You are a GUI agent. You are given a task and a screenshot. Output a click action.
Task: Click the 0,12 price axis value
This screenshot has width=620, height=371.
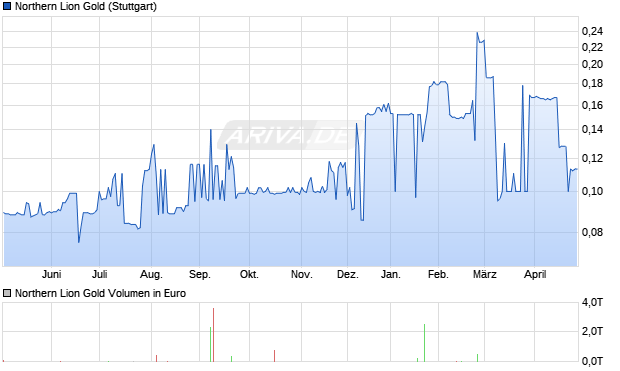click(x=592, y=159)
